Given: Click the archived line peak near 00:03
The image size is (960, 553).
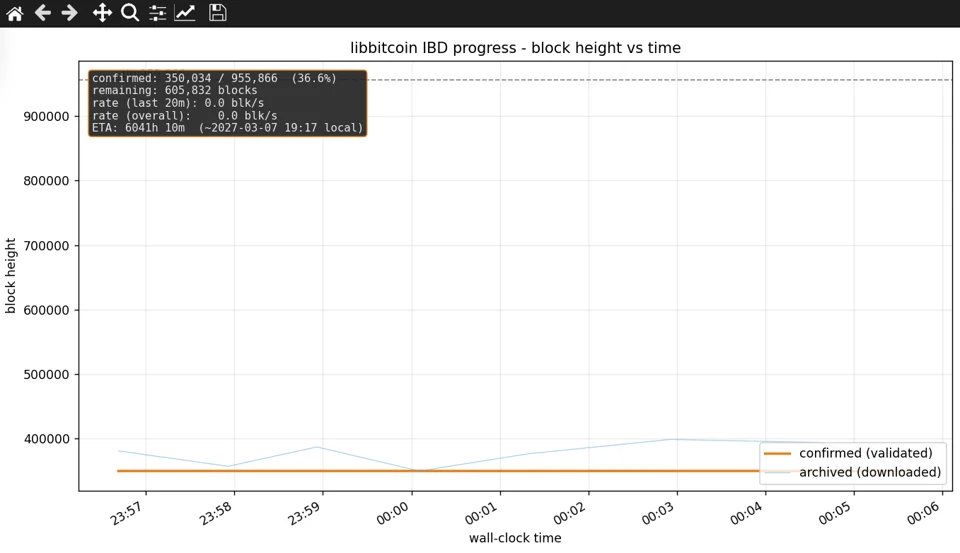Looking at the screenshot, I should coord(674,439).
